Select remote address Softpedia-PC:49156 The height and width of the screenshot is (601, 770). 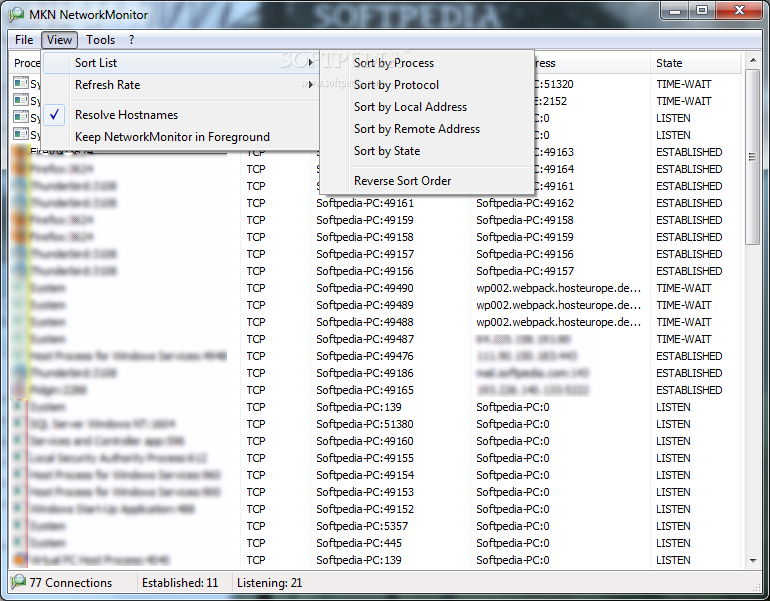[x=525, y=254]
